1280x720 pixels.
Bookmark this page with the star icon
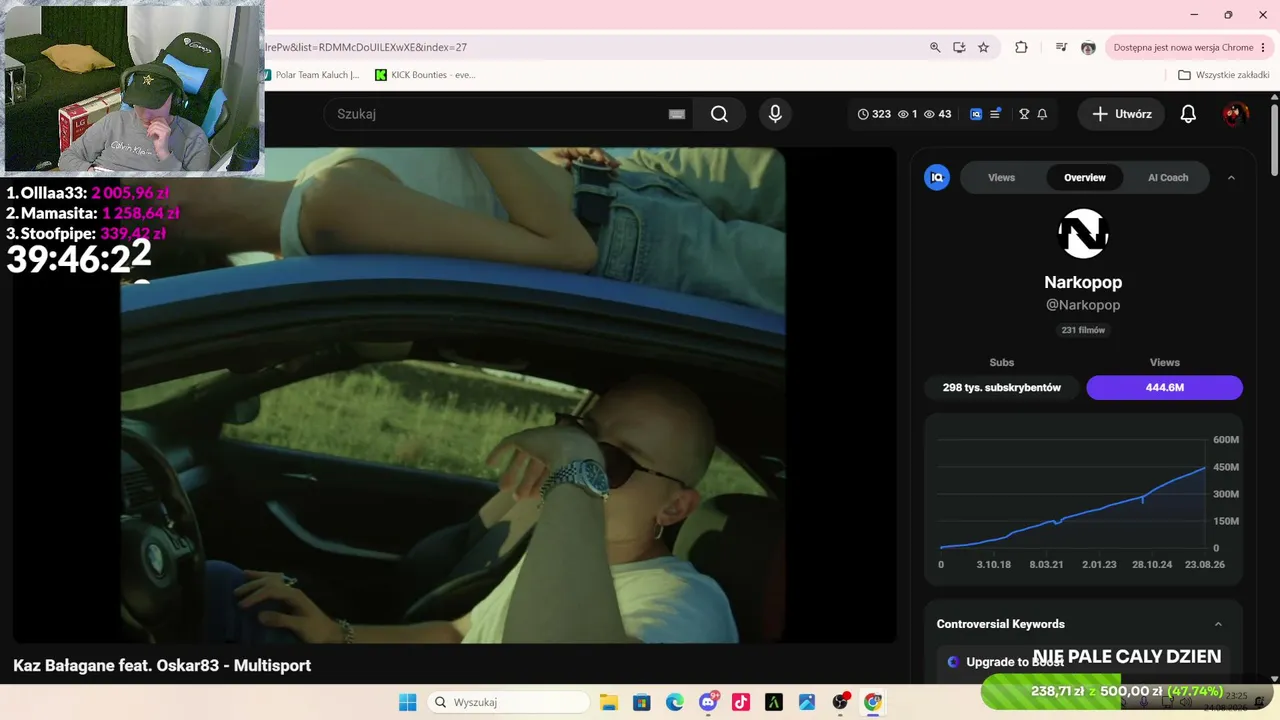pyautogui.click(x=983, y=47)
